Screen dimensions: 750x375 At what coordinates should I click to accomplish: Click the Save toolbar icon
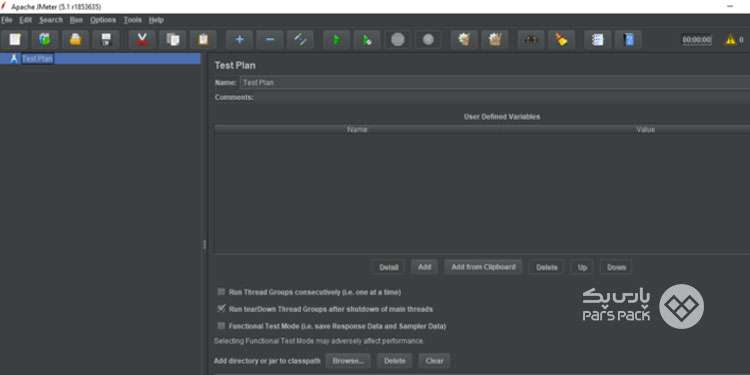pos(106,40)
